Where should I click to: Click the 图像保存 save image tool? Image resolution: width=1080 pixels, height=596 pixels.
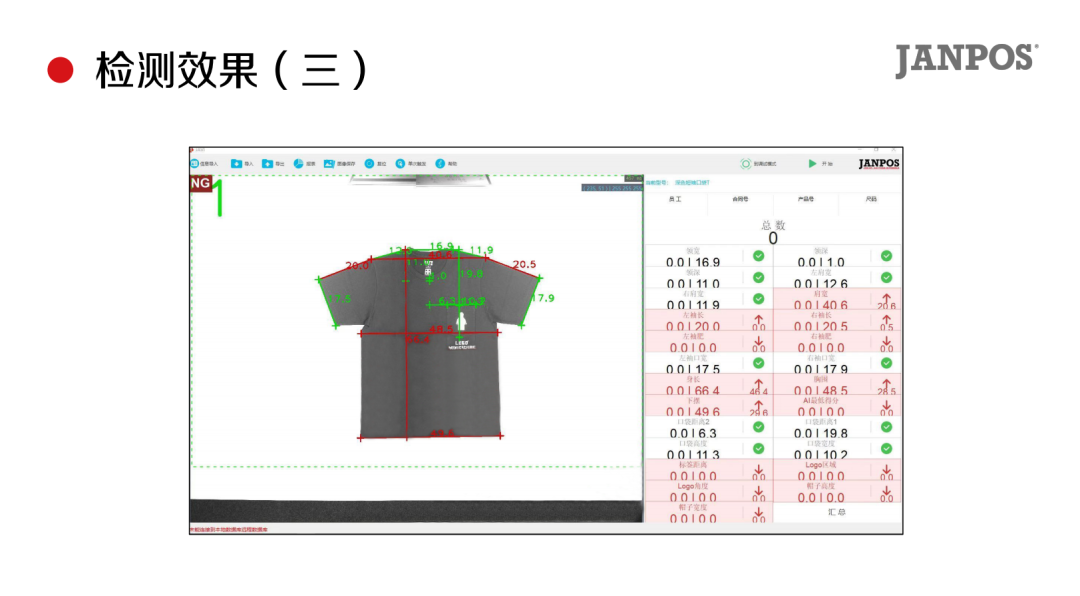coord(340,164)
